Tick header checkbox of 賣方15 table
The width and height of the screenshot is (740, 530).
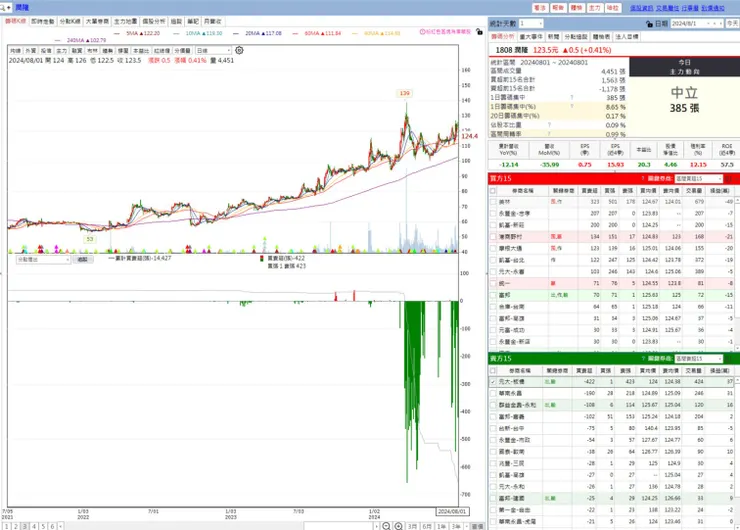(493, 370)
